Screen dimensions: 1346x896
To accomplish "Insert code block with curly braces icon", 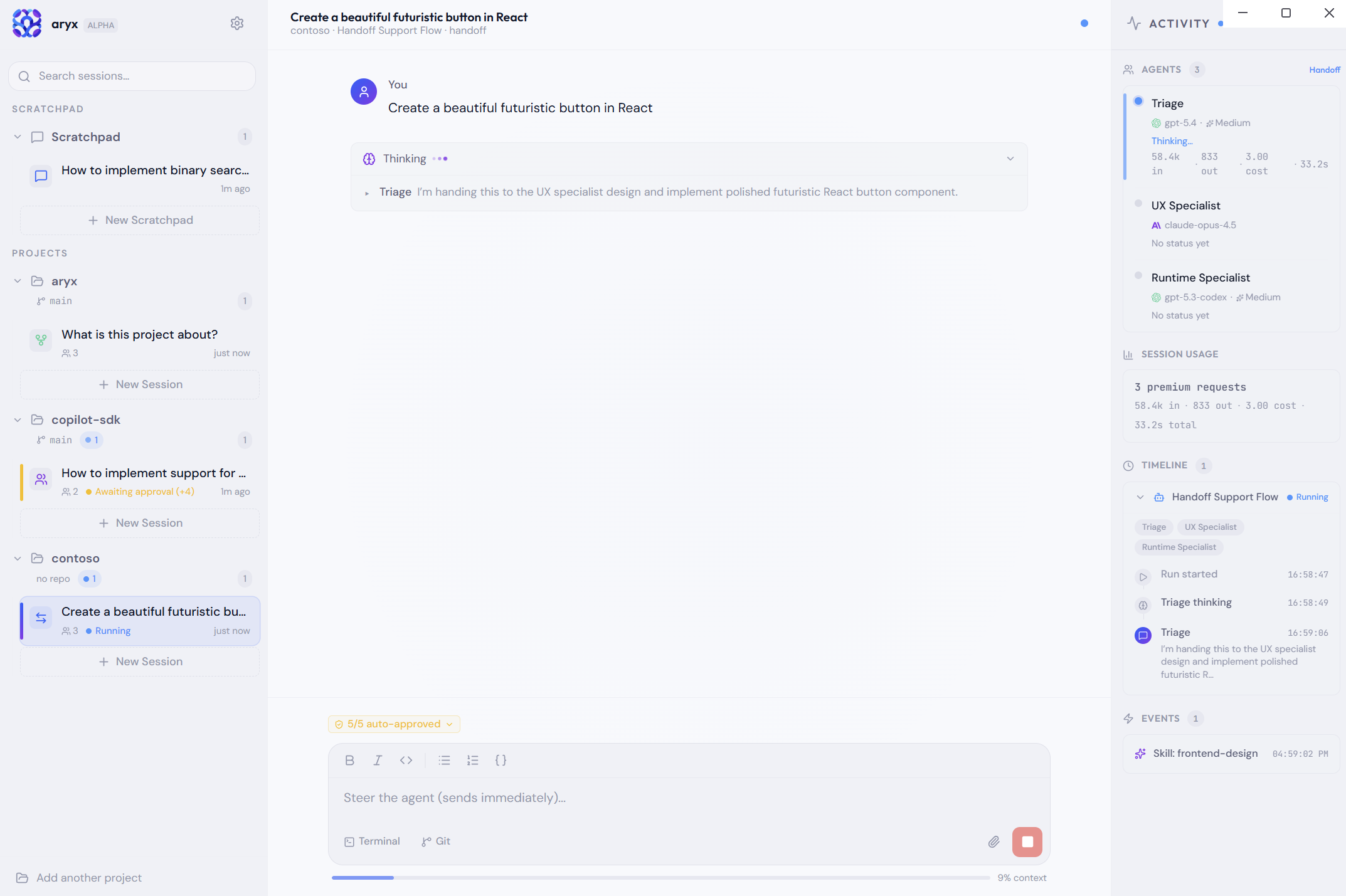I will click(501, 760).
